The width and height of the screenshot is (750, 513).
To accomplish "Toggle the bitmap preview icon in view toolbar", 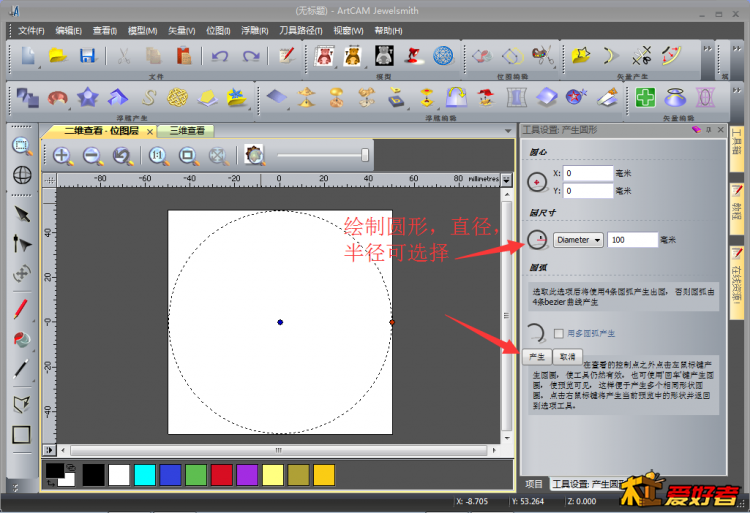I will (x=254, y=156).
